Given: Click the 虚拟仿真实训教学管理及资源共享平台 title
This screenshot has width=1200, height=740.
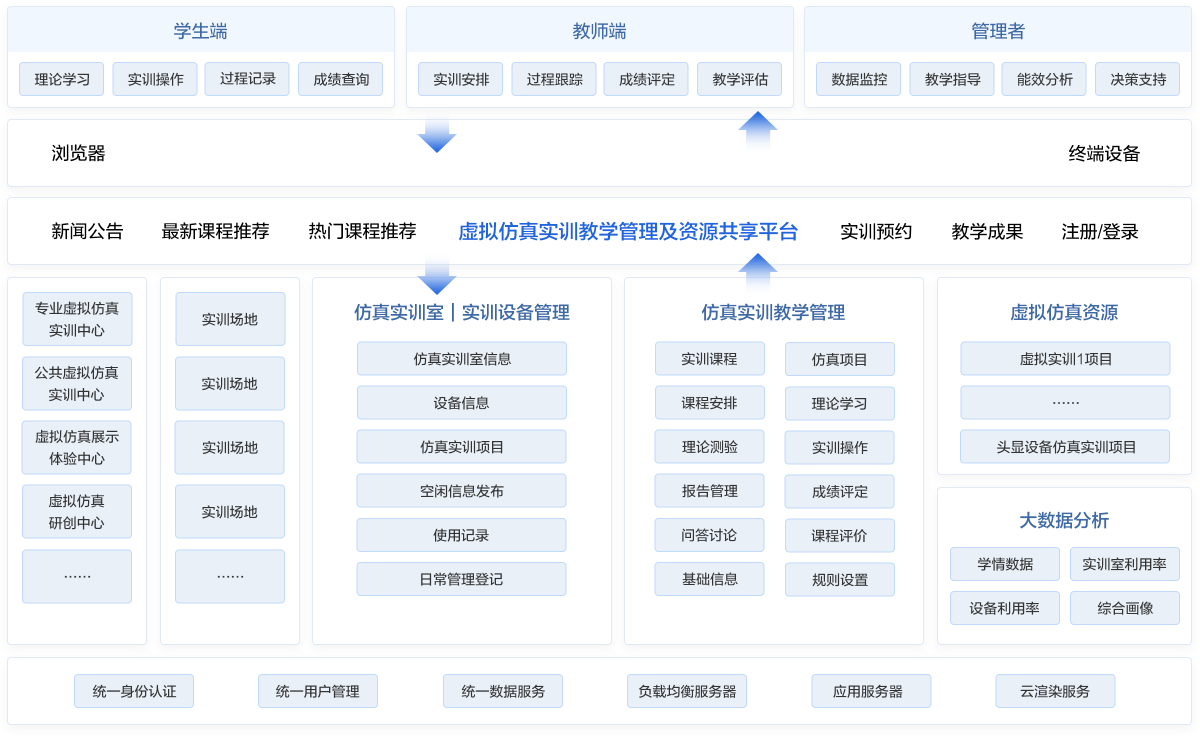Looking at the screenshot, I should pyautogui.click(x=628, y=232).
